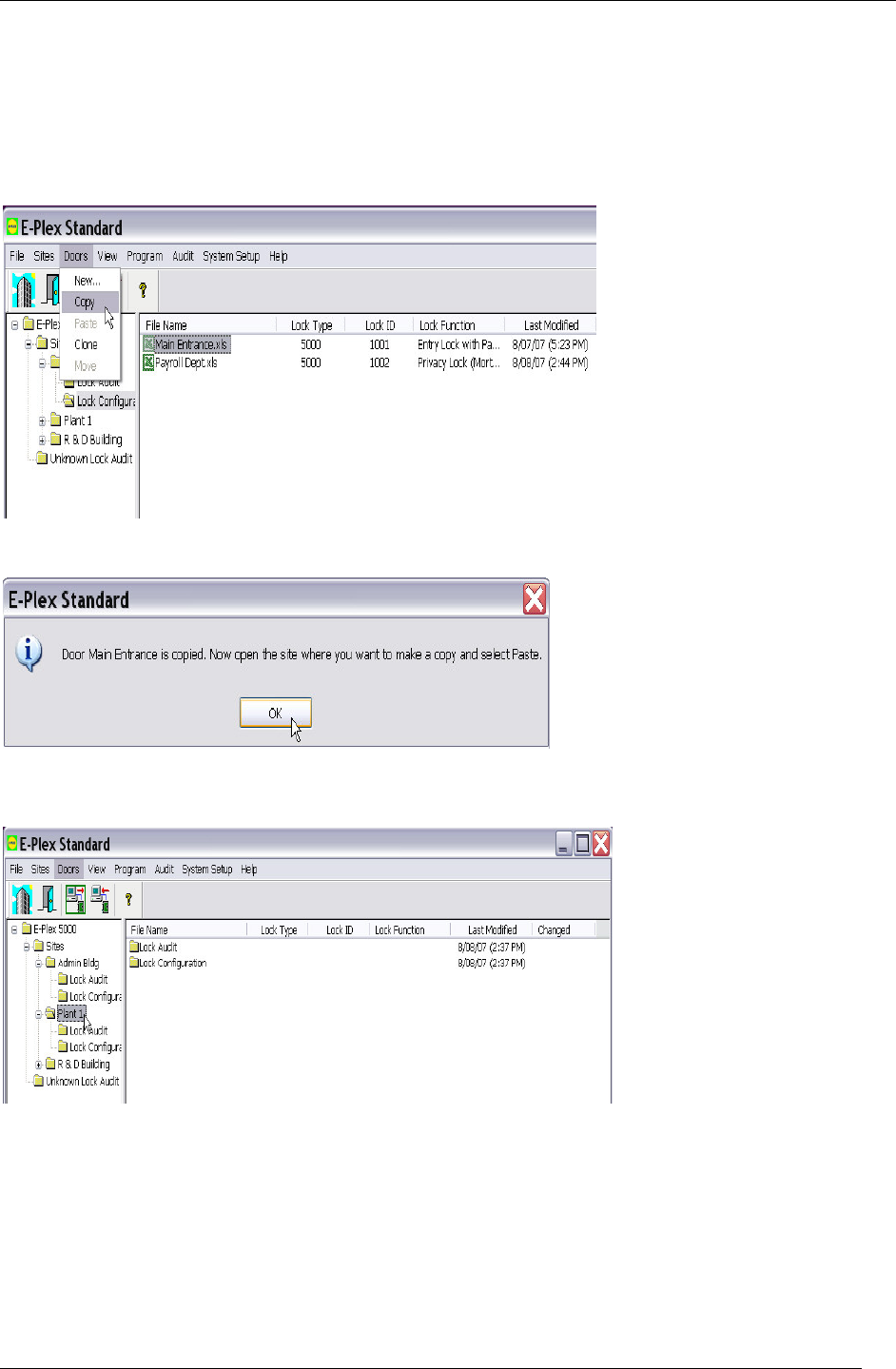896x1369 pixels.
Task: Select the Payroll Dept.xls file row
Action: pos(366,362)
